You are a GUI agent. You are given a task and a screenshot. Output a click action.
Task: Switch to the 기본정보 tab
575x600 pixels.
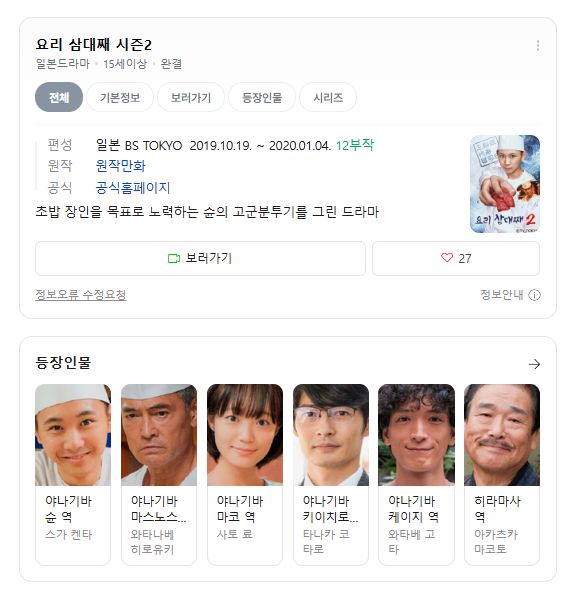[x=120, y=98]
